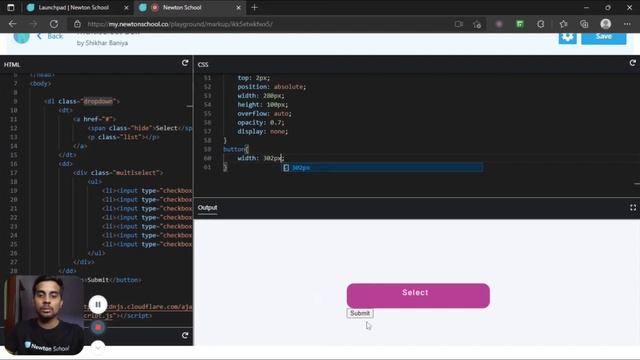Click the dl class "dropdown" HTML line

(x=82, y=101)
